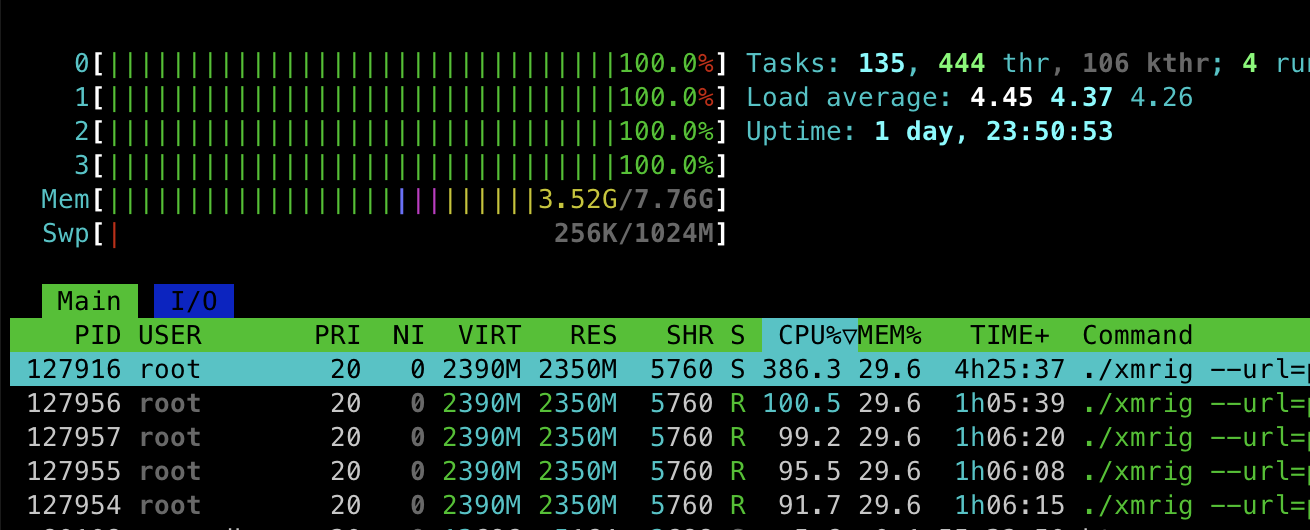Click the R state of PID 127955

tap(738, 471)
